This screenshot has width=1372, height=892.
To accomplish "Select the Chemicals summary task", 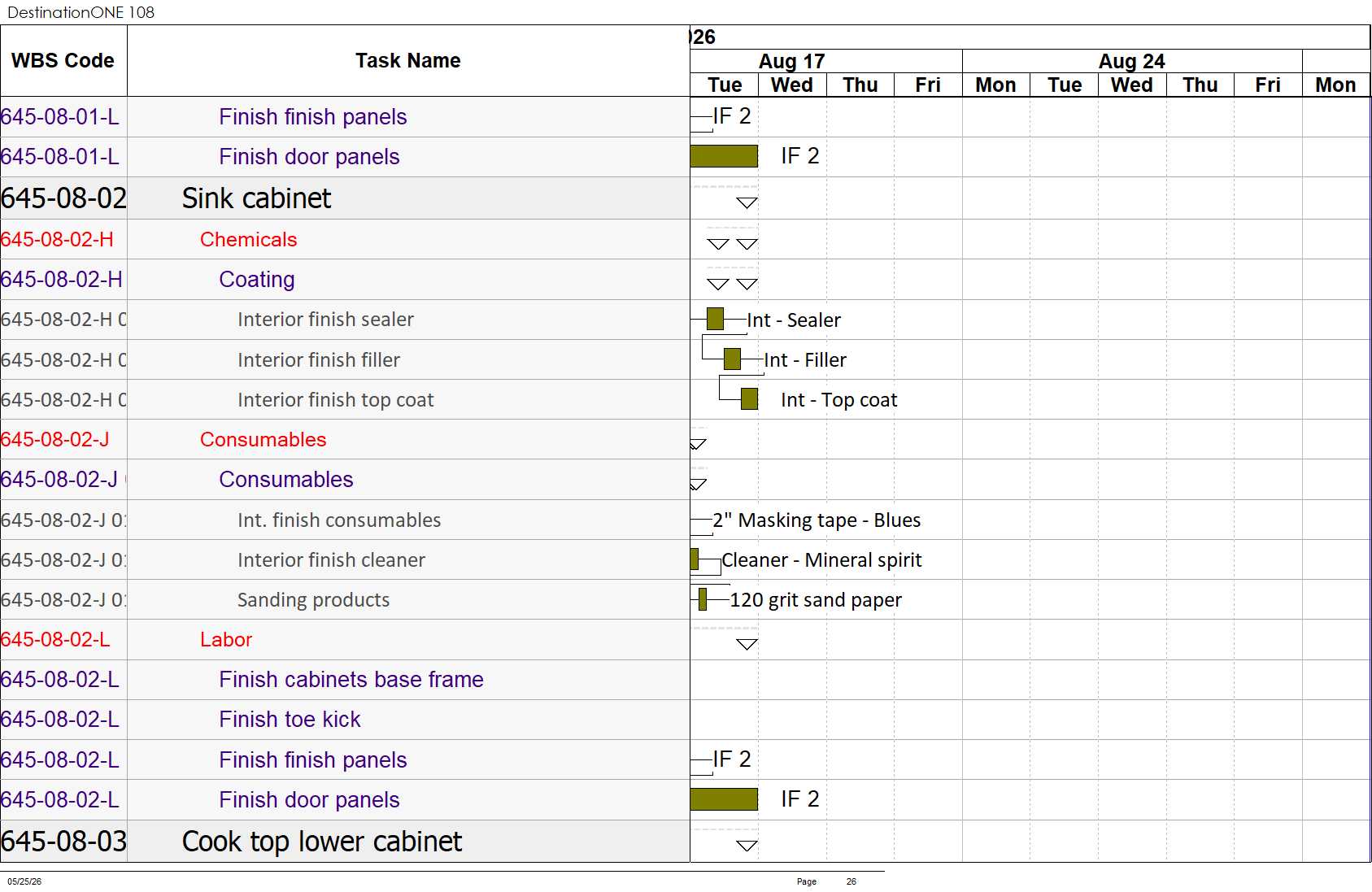I will point(248,239).
